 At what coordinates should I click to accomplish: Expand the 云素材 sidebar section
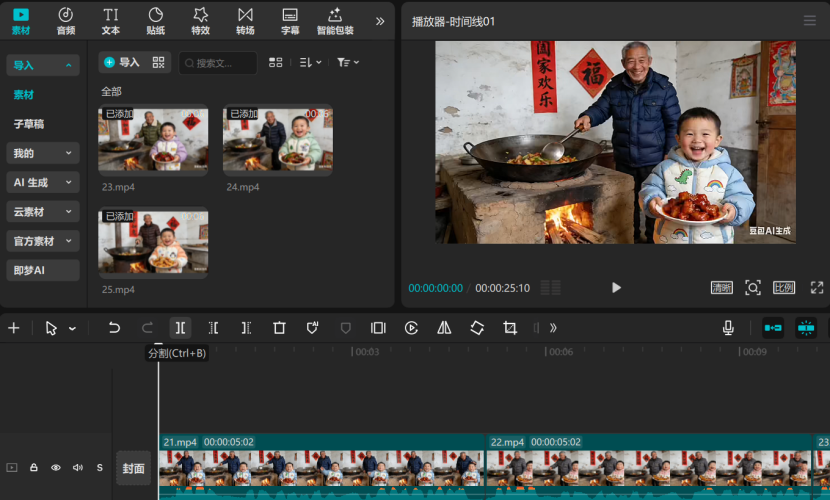pyautogui.click(x=42, y=212)
